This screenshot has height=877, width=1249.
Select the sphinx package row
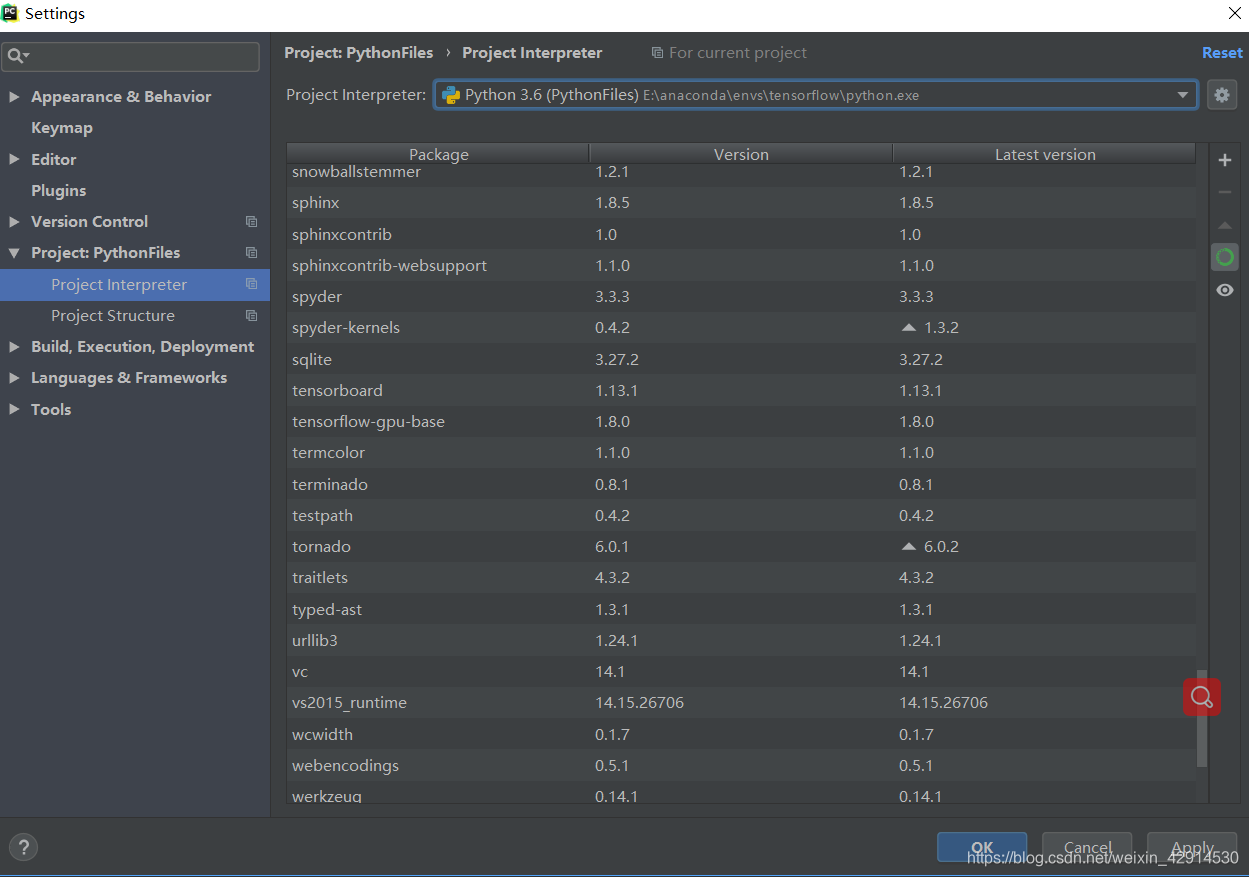pyautogui.click(x=741, y=203)
